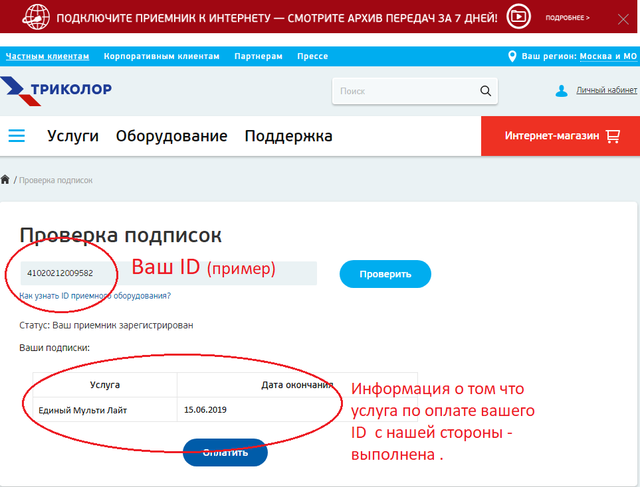Click the user account icon

(561, 91)
